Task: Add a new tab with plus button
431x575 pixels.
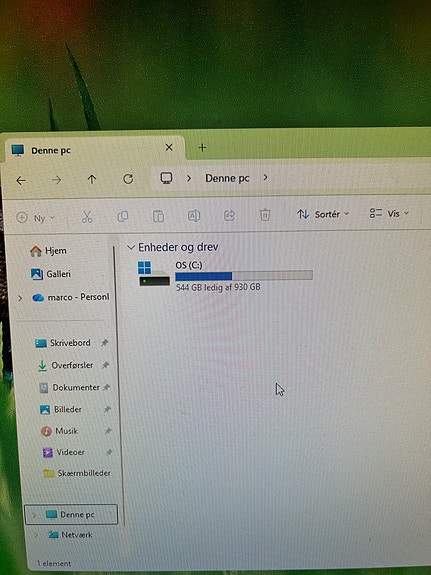Action: click(x=202, y=147)
